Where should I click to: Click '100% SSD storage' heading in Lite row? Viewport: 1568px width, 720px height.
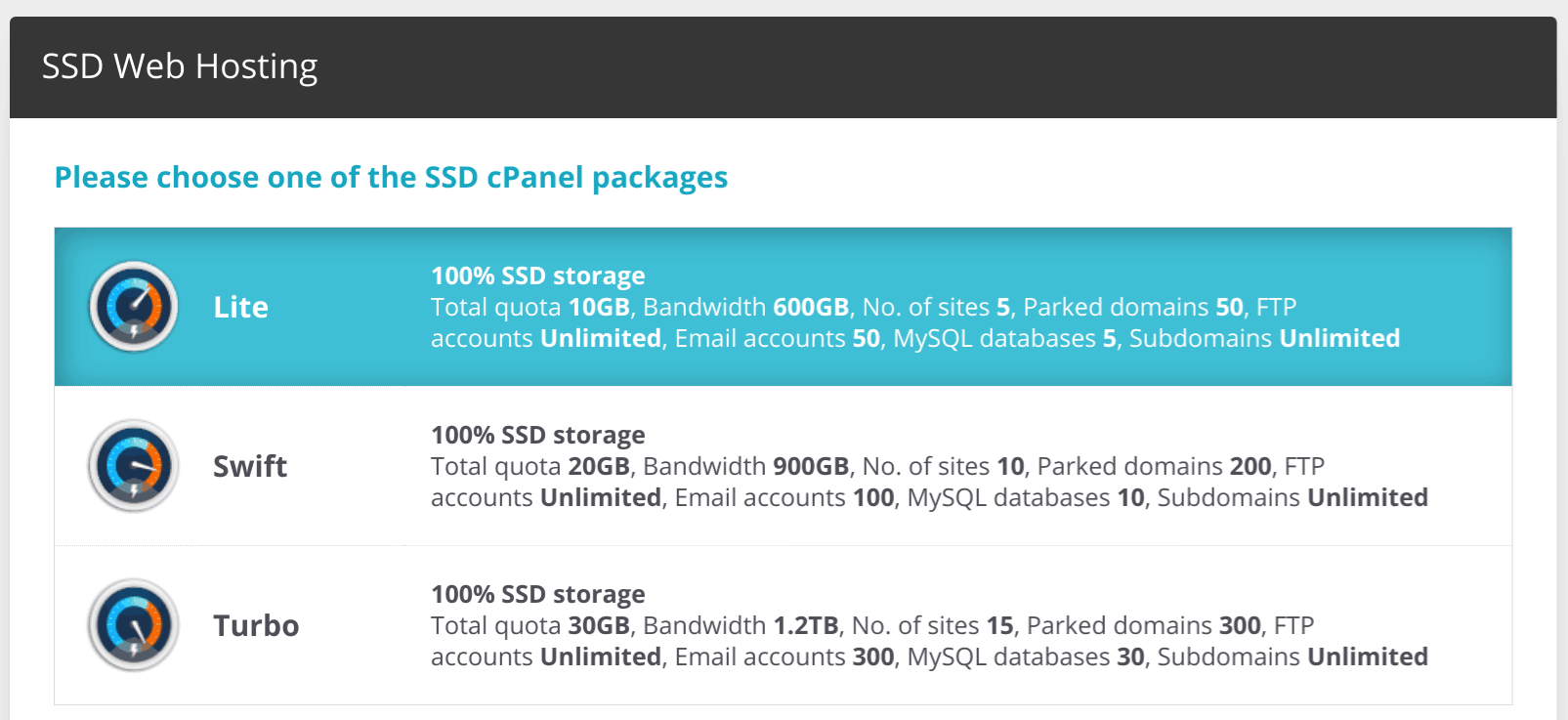point(538,275)
